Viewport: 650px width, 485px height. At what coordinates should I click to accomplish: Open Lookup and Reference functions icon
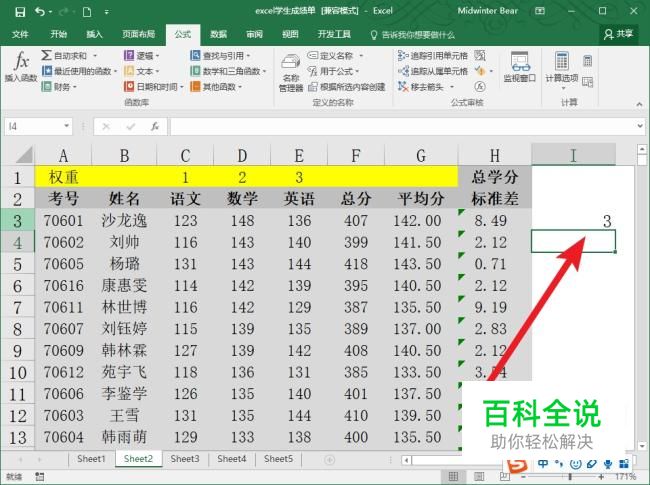[195, 55]
